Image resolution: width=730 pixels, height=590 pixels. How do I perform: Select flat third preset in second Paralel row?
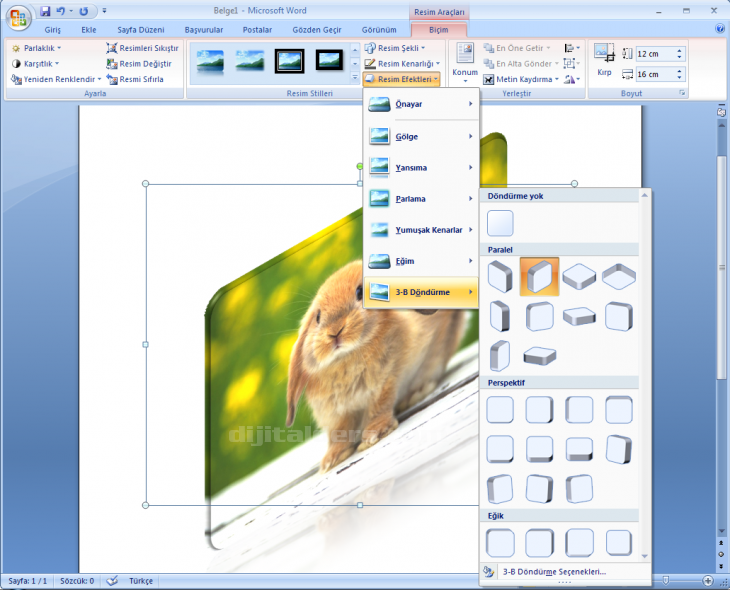[579, 316]
